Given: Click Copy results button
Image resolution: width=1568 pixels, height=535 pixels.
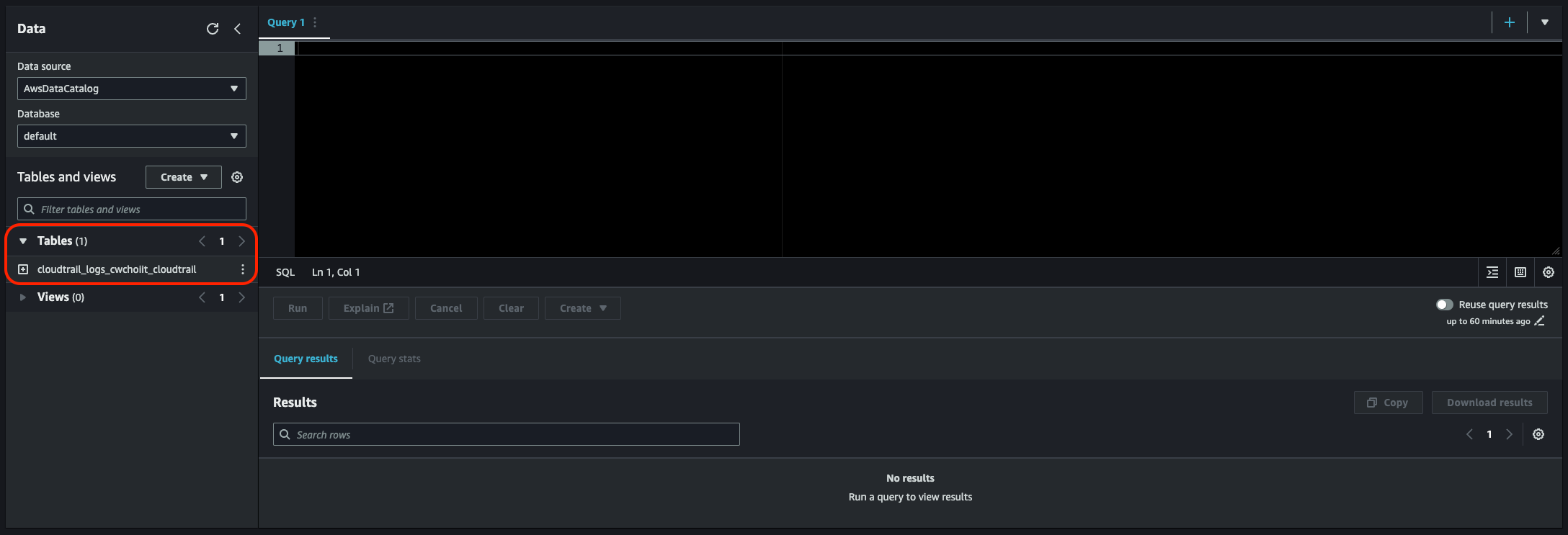Looking at the screenshot, I should click(x=1388, y=403).
